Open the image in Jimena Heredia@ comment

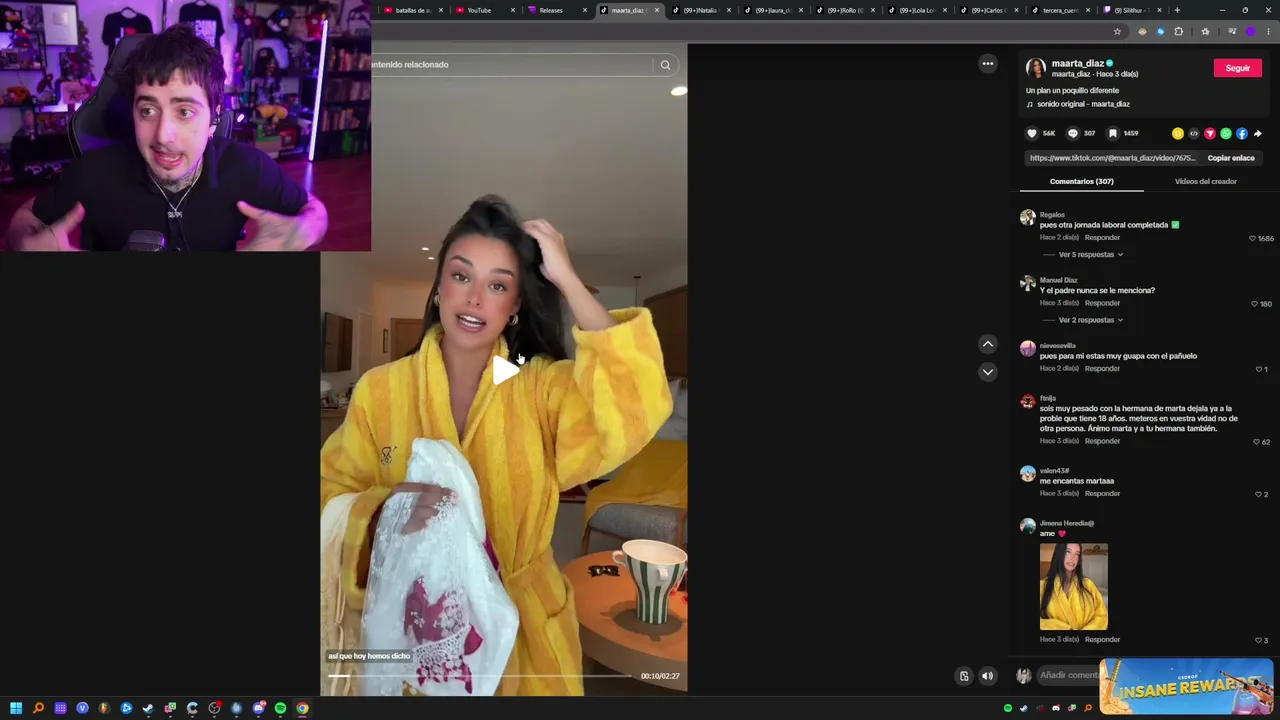click(1074, 587)
